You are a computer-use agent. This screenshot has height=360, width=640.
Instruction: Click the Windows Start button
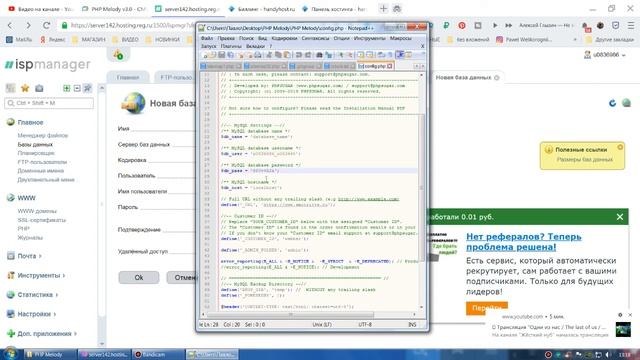pos(10,354)
